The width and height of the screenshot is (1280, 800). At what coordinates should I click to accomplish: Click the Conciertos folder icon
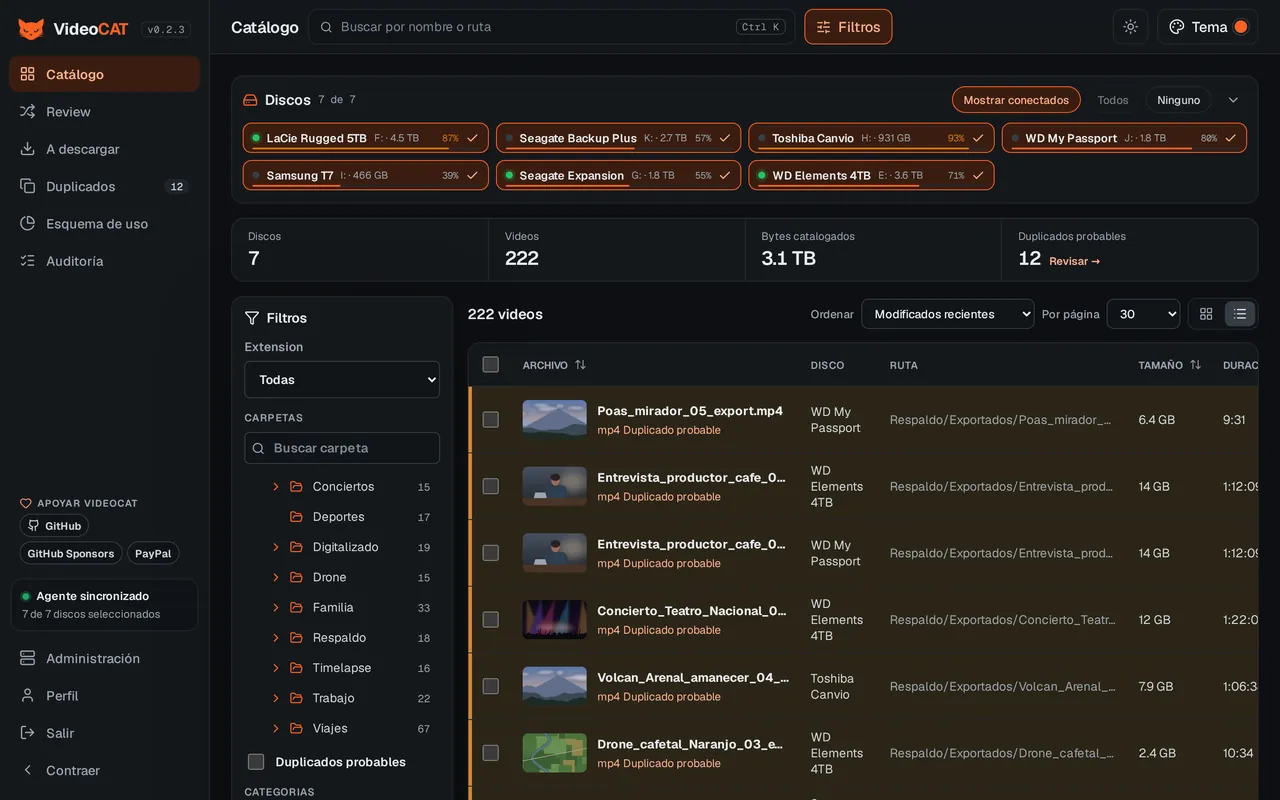[296, 487]
